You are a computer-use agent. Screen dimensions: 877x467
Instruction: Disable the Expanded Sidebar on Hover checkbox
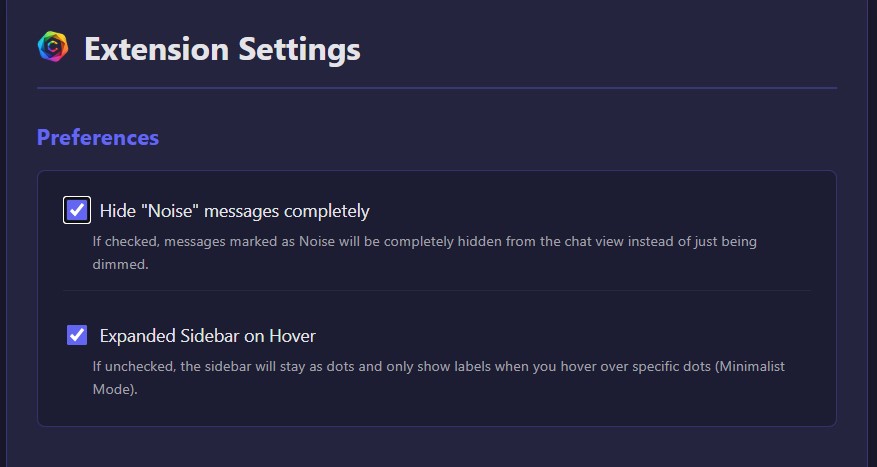pos(77,335)
